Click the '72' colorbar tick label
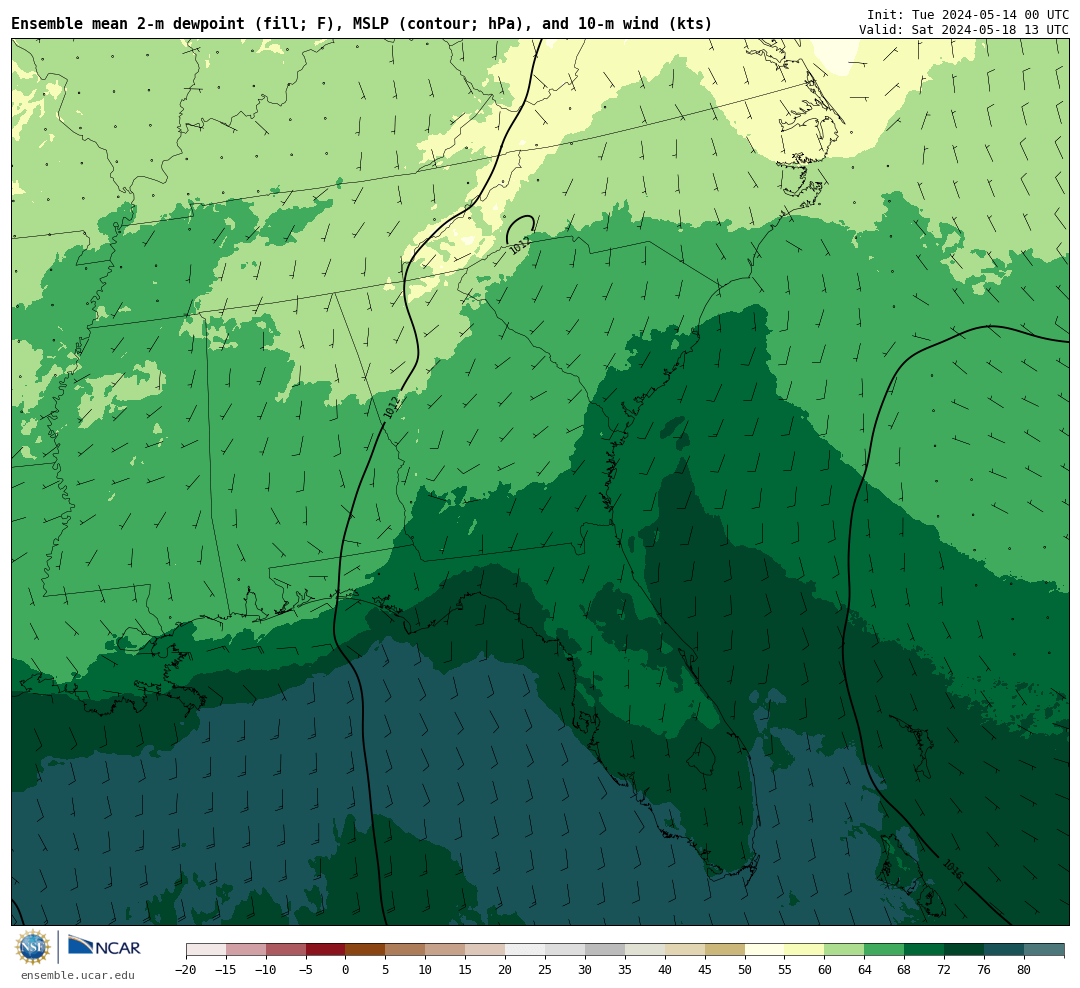 944,970
